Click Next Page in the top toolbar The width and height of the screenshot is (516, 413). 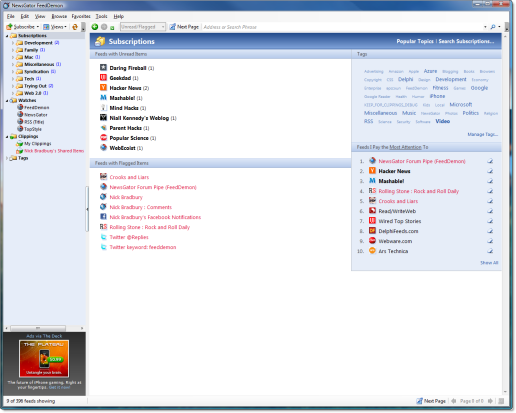tap(184, 27)
